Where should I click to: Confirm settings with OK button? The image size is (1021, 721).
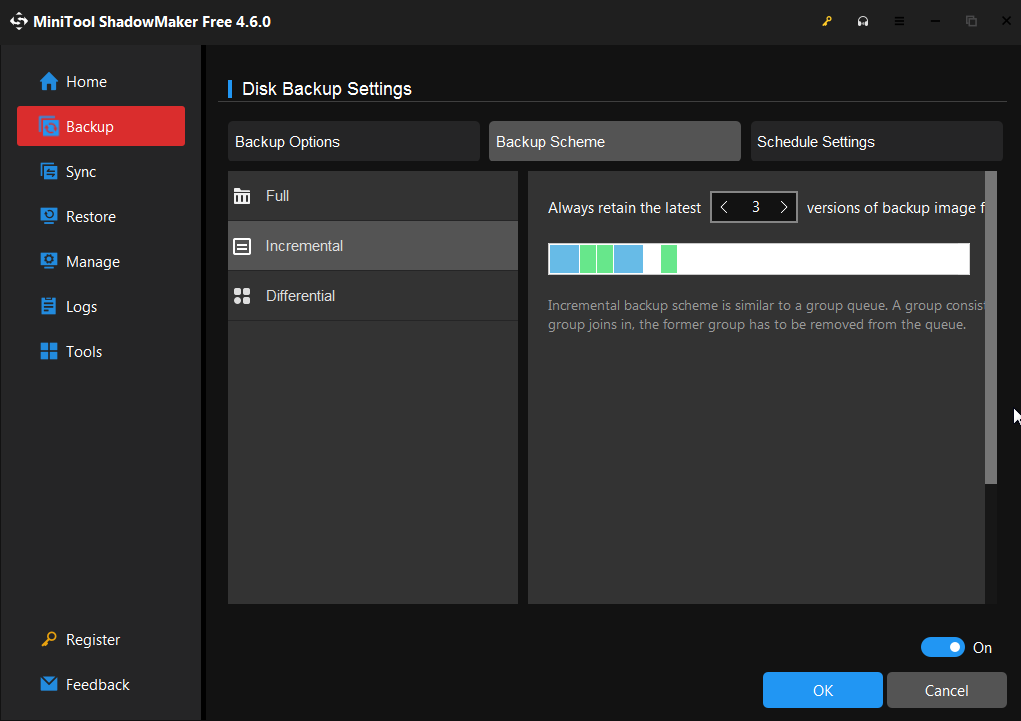[x=823, y=690]
